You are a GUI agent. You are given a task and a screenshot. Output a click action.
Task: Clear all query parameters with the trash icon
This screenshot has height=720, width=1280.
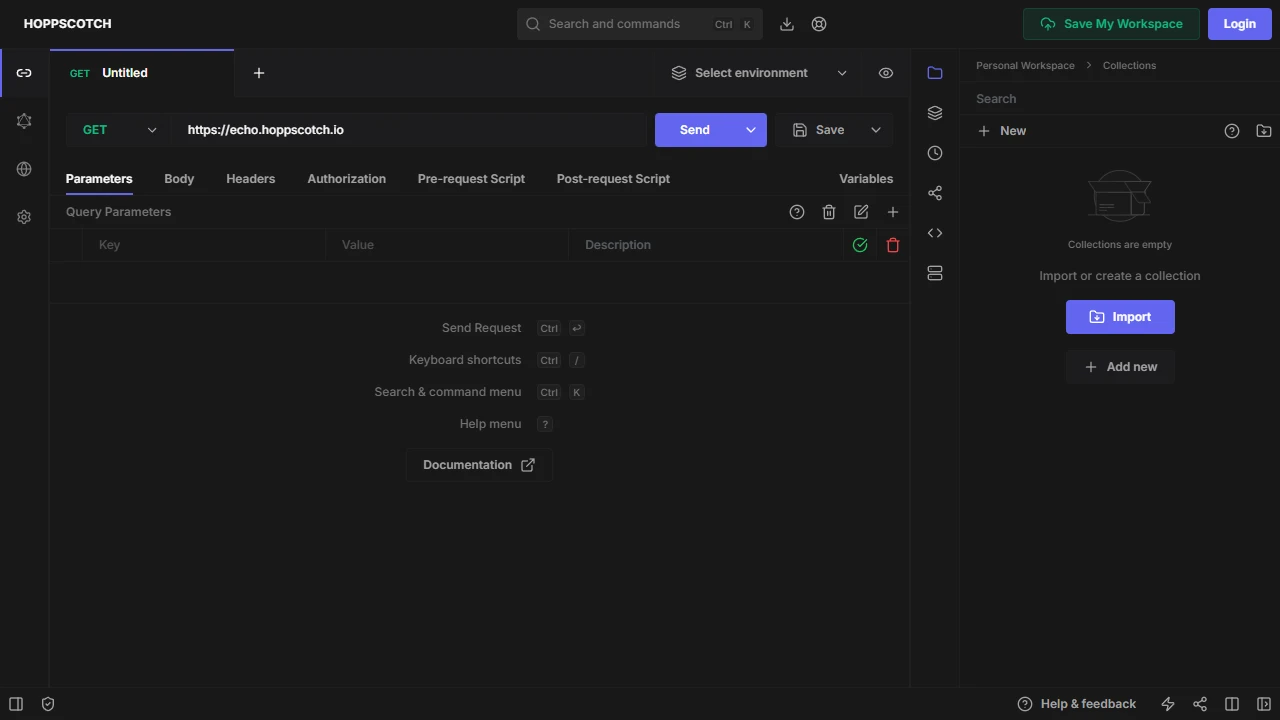[829, 211]
